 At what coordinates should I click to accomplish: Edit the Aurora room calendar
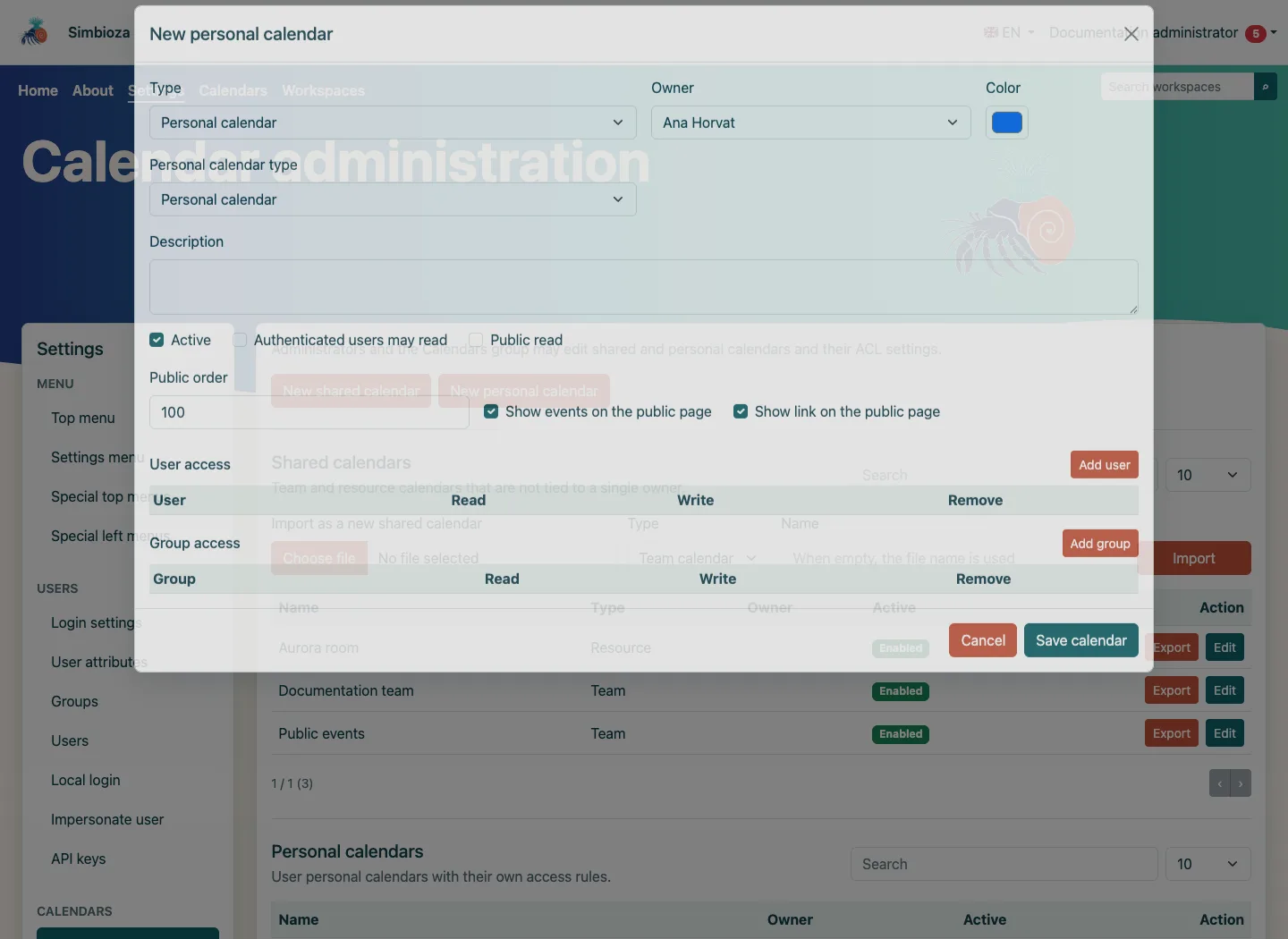(1224, 647)
